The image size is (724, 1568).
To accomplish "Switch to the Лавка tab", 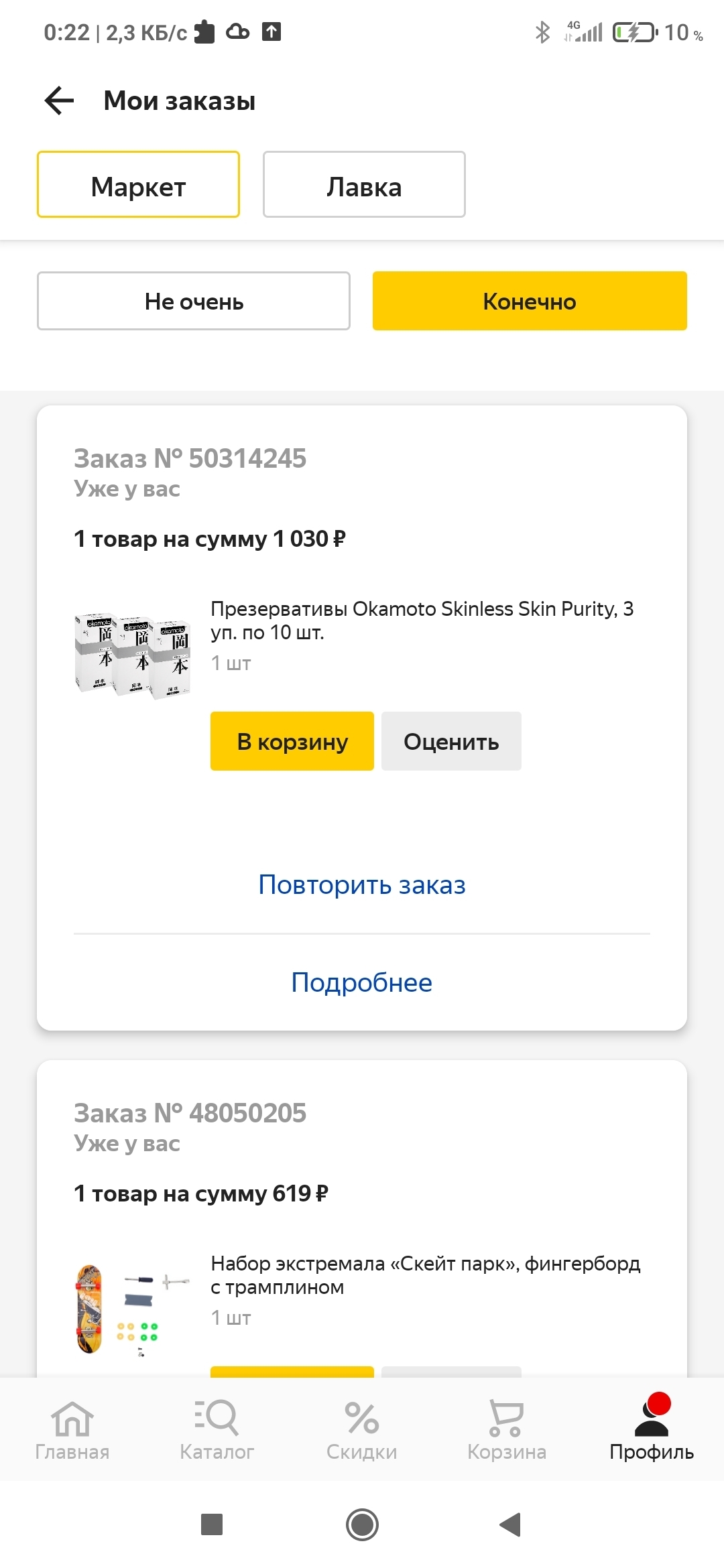I will [x=364, y=185].
